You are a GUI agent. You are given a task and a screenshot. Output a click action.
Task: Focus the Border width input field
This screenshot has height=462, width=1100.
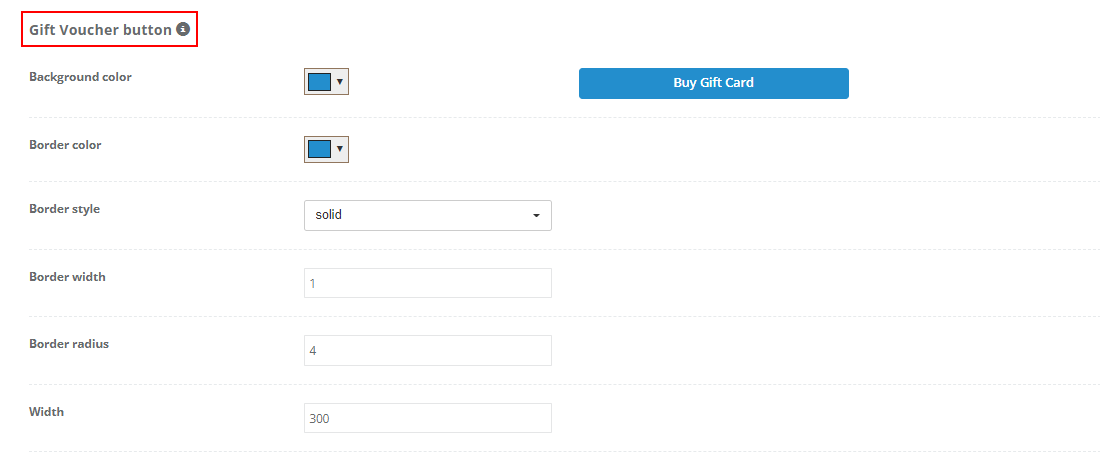pos(428,283)
